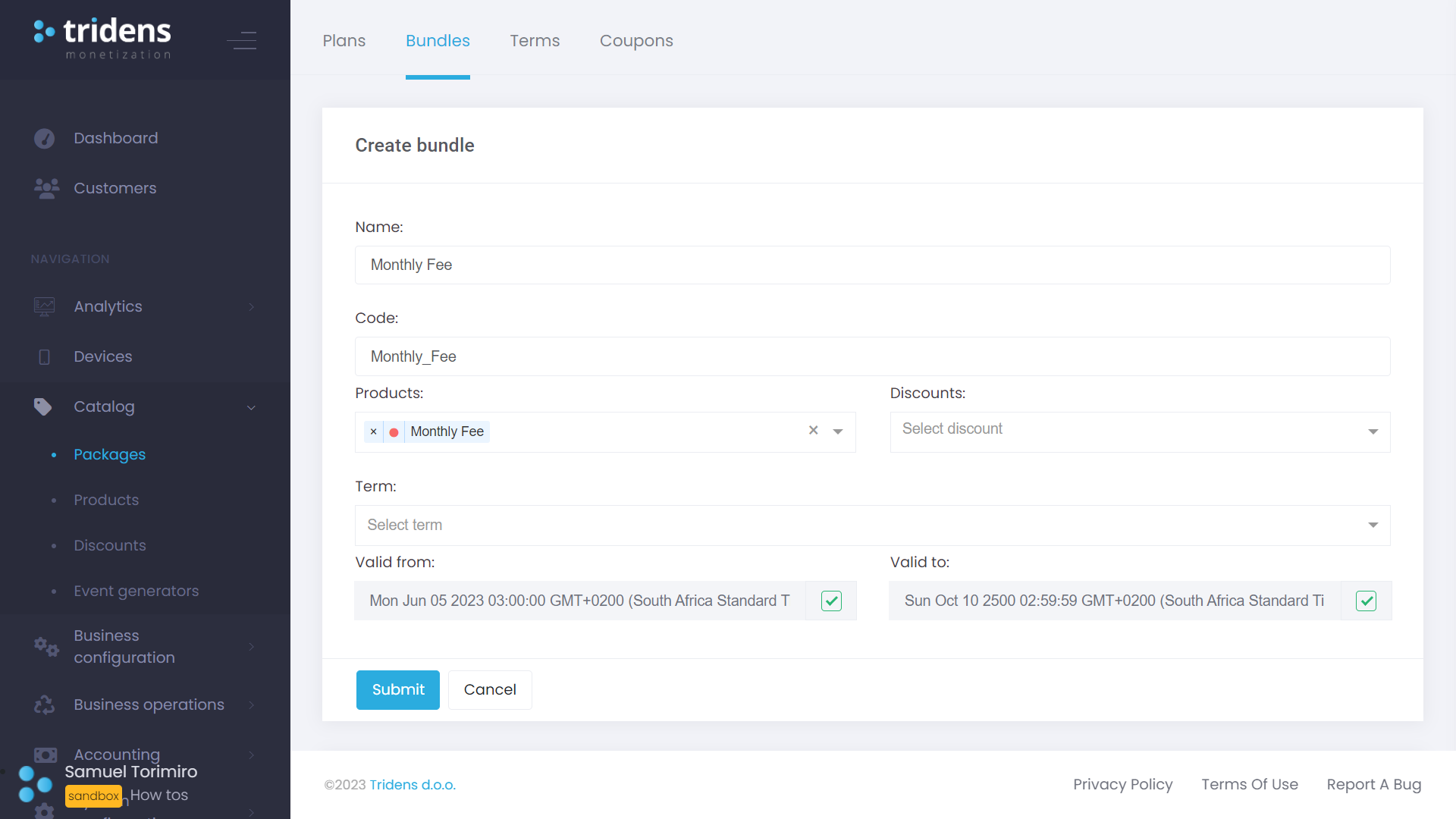The width and height of the screenshot is (1456, 819).
Task: Open Dashboard via its gauge icon
Action: 45,139
